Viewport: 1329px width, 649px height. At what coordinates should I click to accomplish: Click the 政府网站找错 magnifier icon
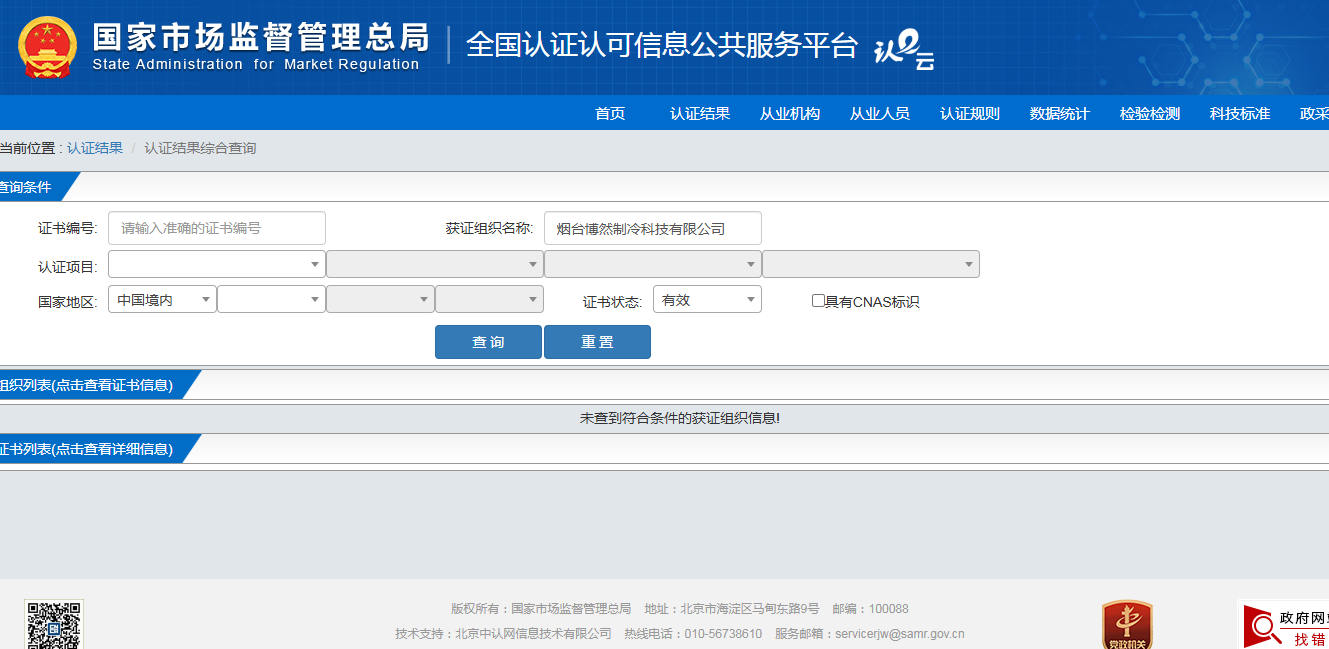tap(1262, 628)
